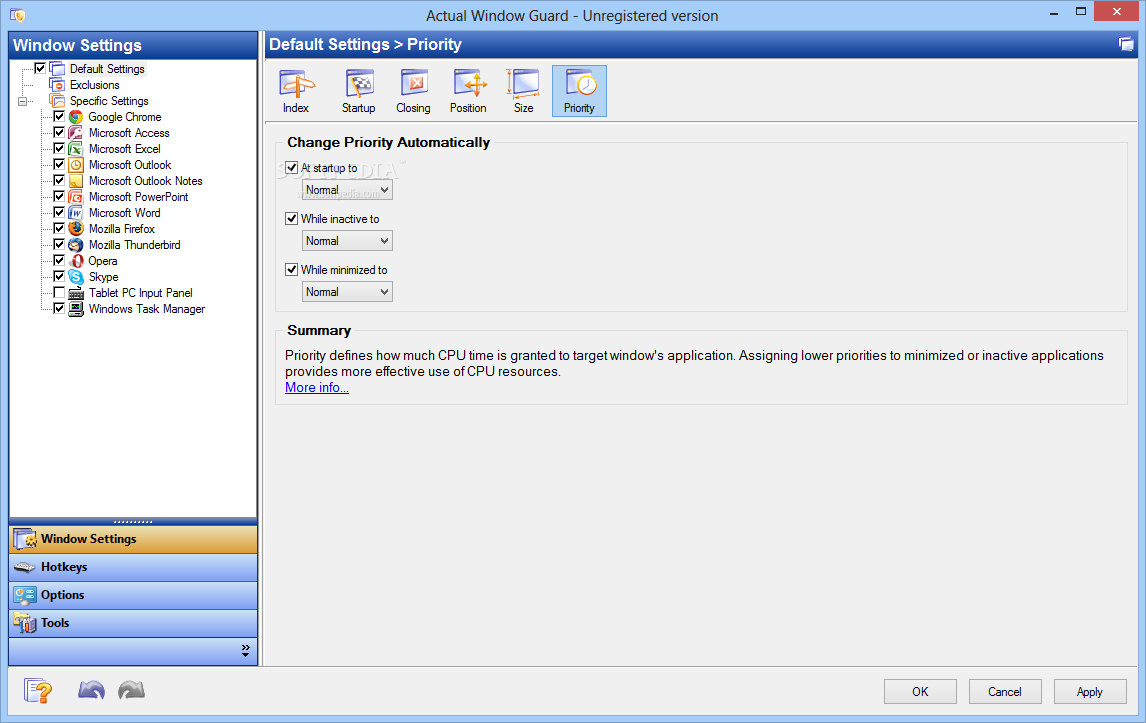Image resolution: width=1146 pixels, height=723 pixels.
Task: Click the redo arrow icon
Action: 132,690
